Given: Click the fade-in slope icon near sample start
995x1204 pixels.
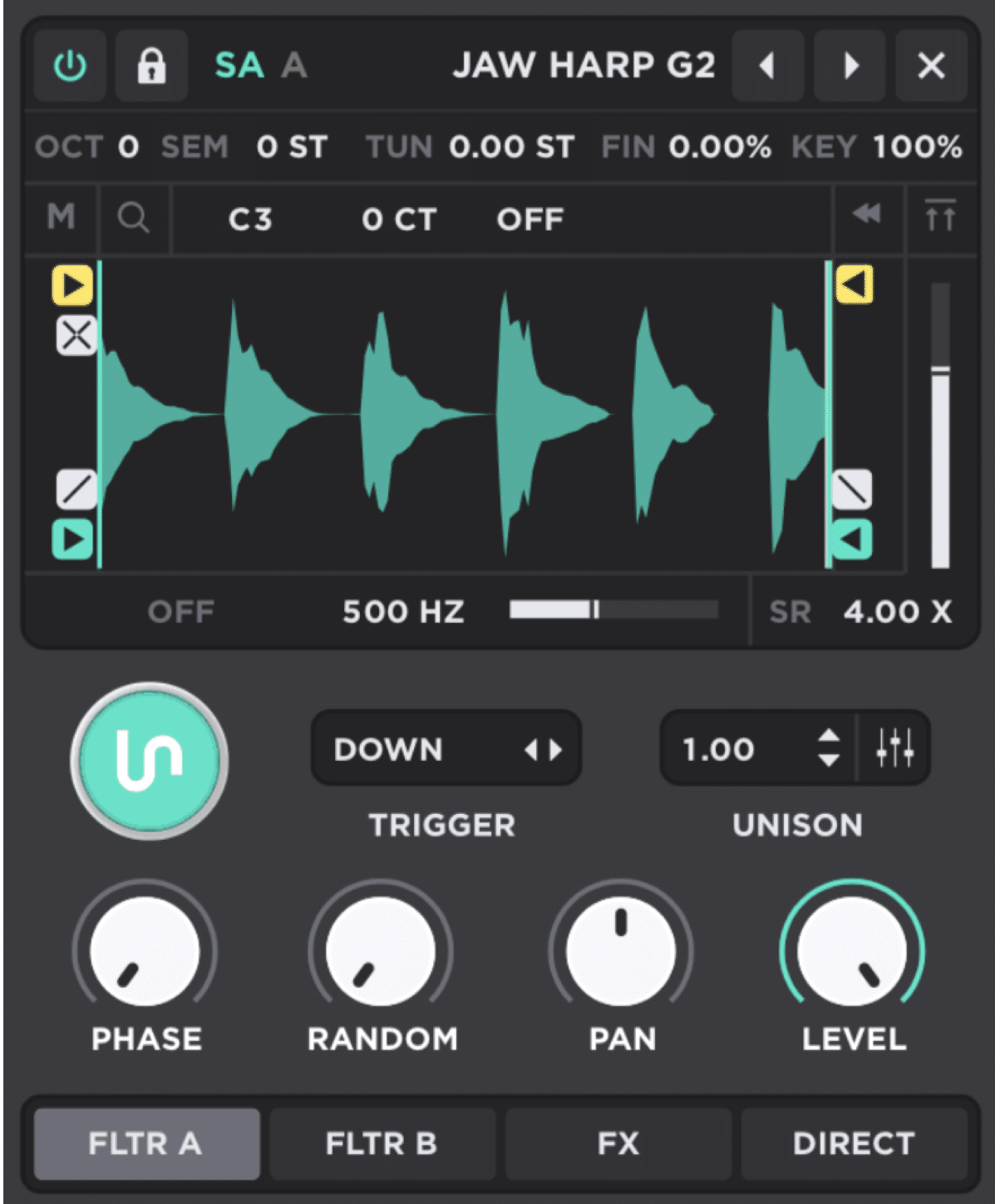Looking at the screenshot, I should pos(76,491).
